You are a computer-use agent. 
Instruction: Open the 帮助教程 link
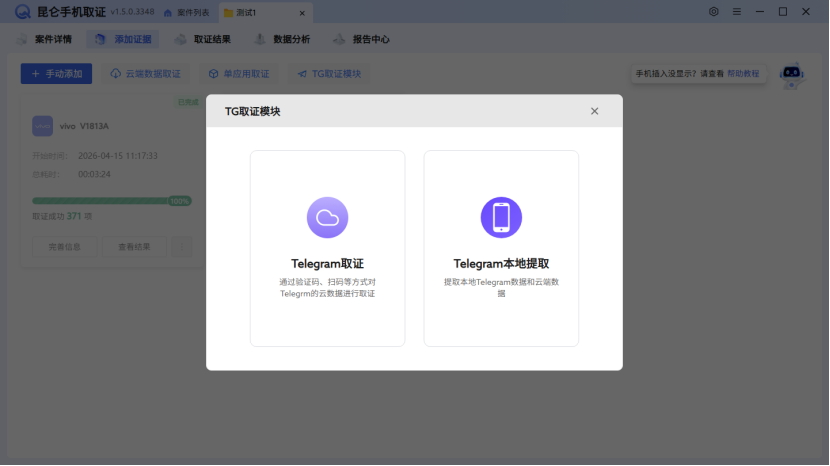pos(743,74)
